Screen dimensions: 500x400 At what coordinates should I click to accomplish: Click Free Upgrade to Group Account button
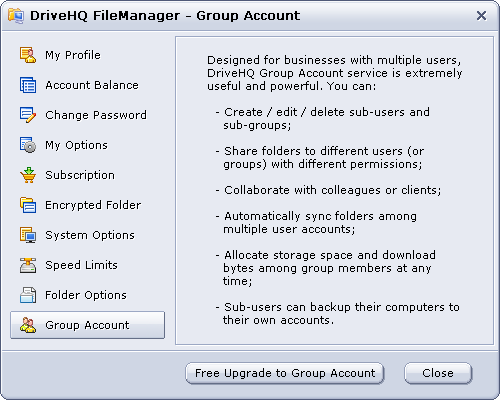point(285,373)
